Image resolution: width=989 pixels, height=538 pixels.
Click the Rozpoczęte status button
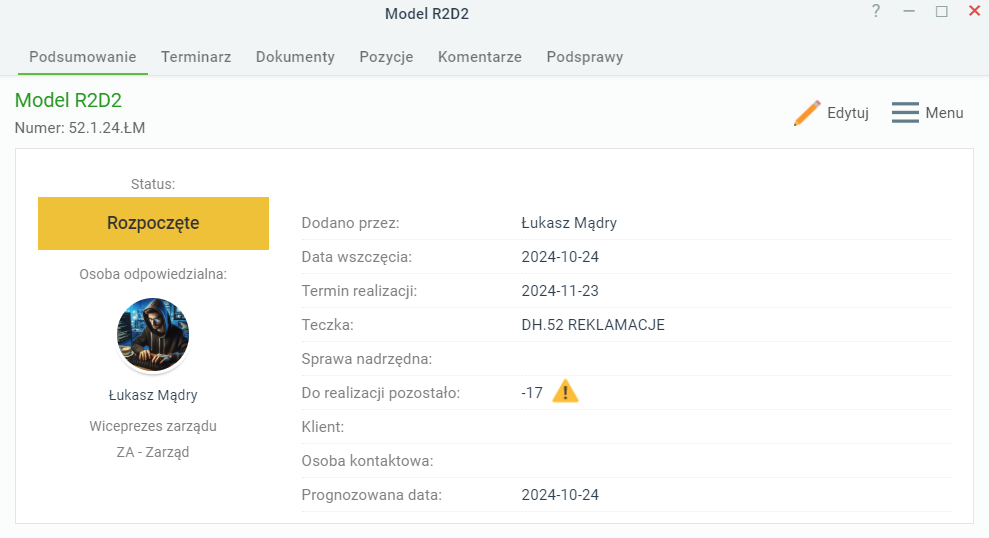coord(153,223)
